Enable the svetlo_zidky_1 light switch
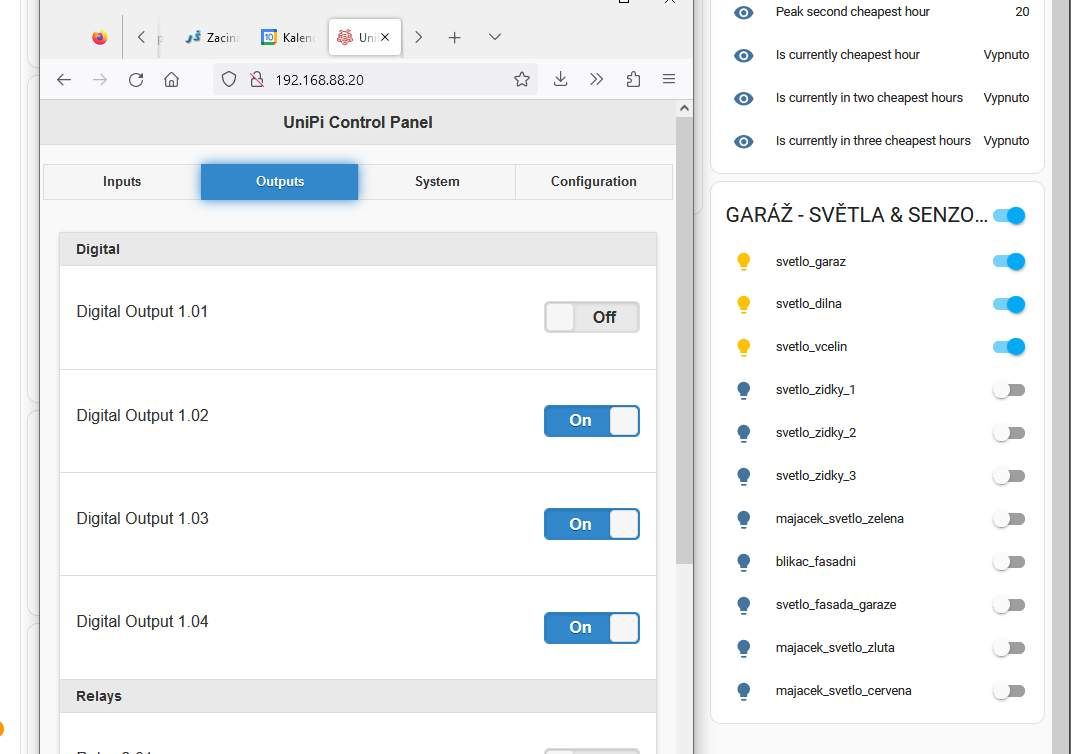The width and height of the screenshot is (1071, 754). click(1009, 390)
